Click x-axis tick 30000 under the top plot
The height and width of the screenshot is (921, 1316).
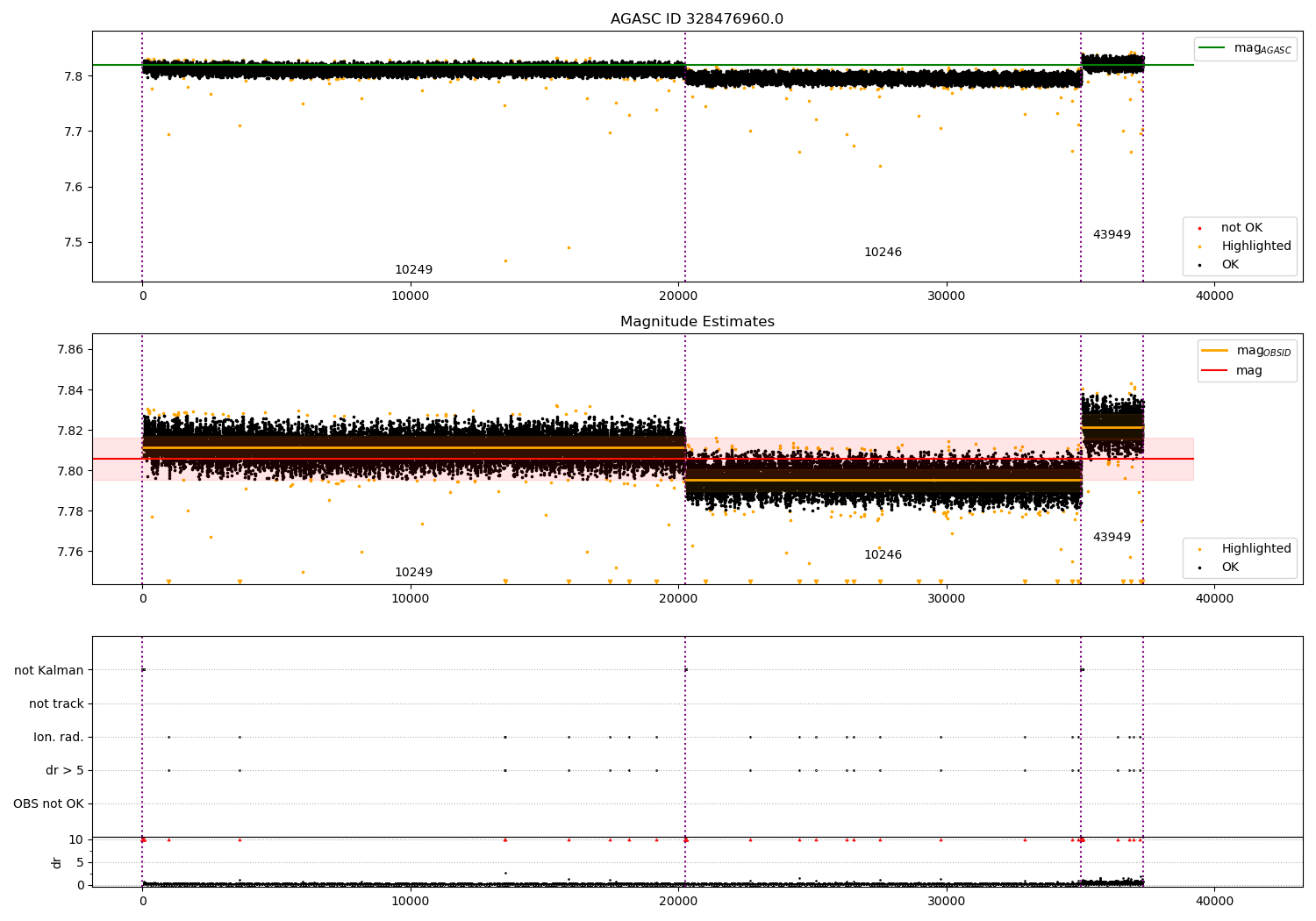[x=947, y=296]
